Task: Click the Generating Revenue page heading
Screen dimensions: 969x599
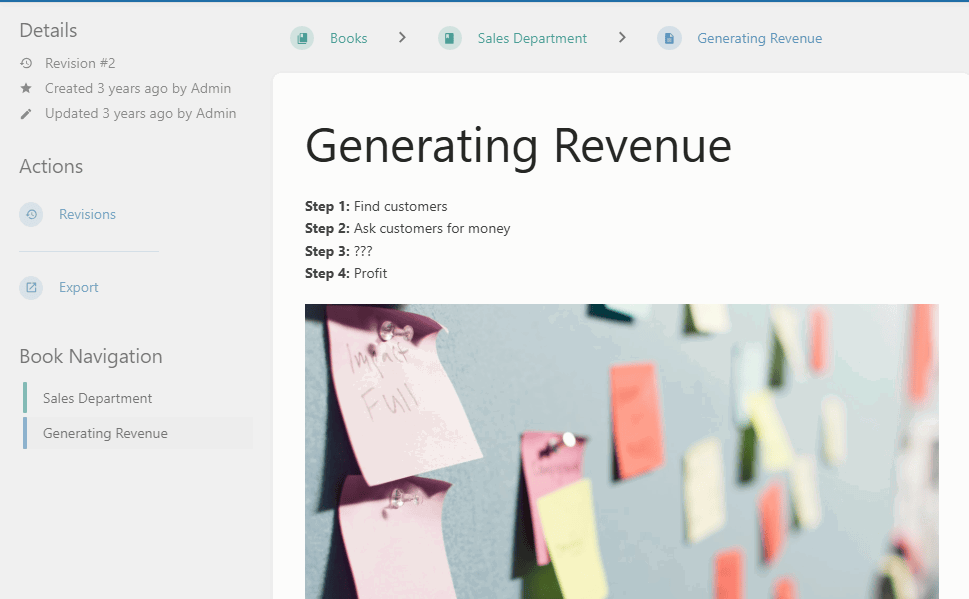Action: coord(518,146)
